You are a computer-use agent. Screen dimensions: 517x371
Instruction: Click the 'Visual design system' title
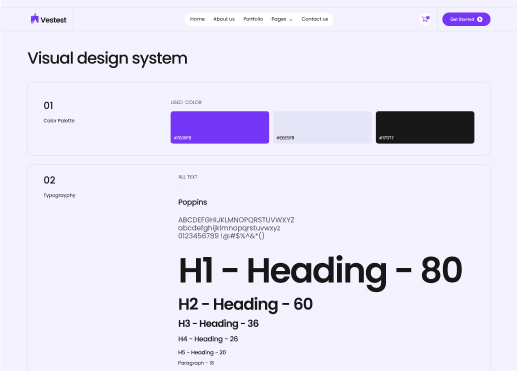click(107, 58)
